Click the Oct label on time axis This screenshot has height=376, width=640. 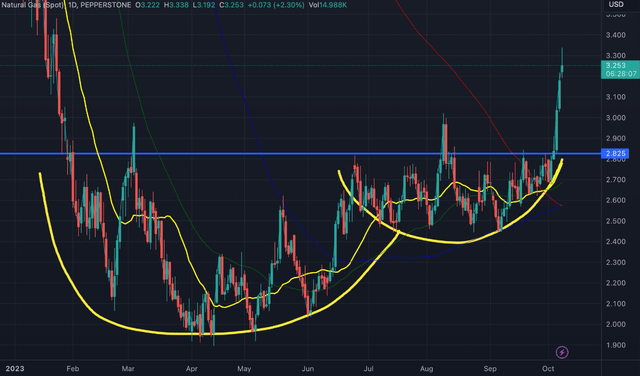(x=548, y=369)
